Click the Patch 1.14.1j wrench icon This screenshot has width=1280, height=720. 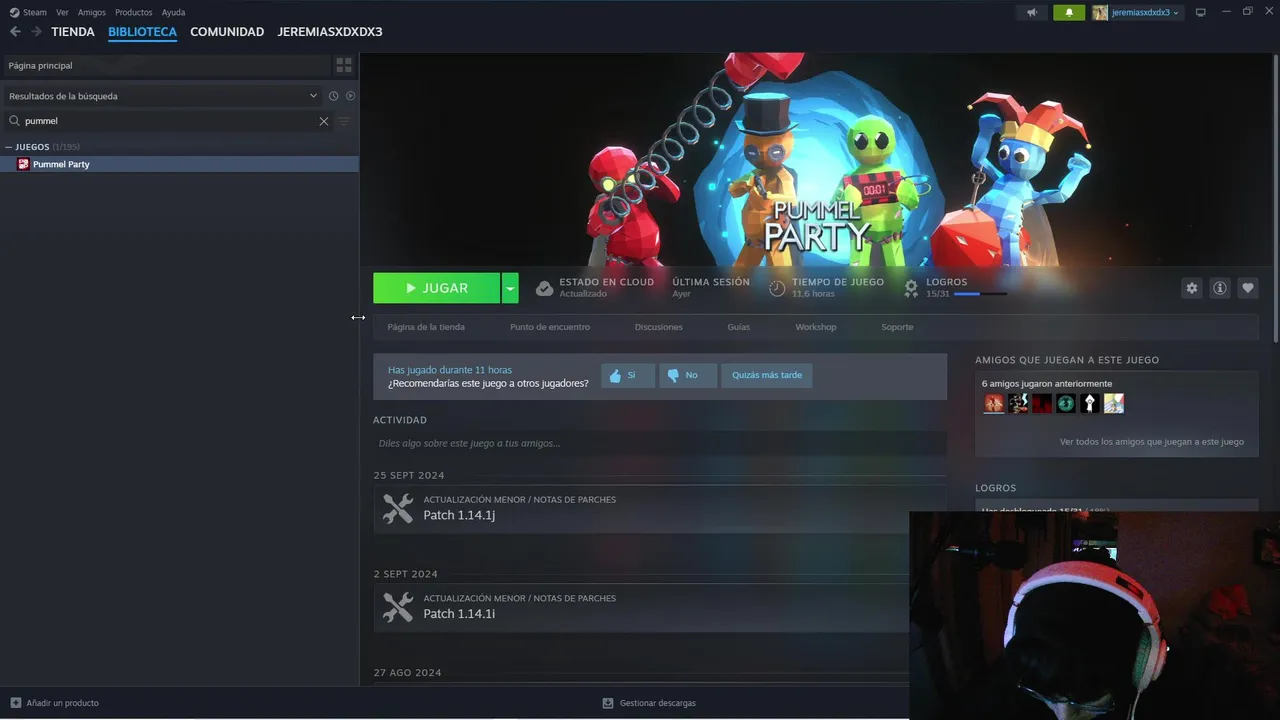click(x=398, y=509)
